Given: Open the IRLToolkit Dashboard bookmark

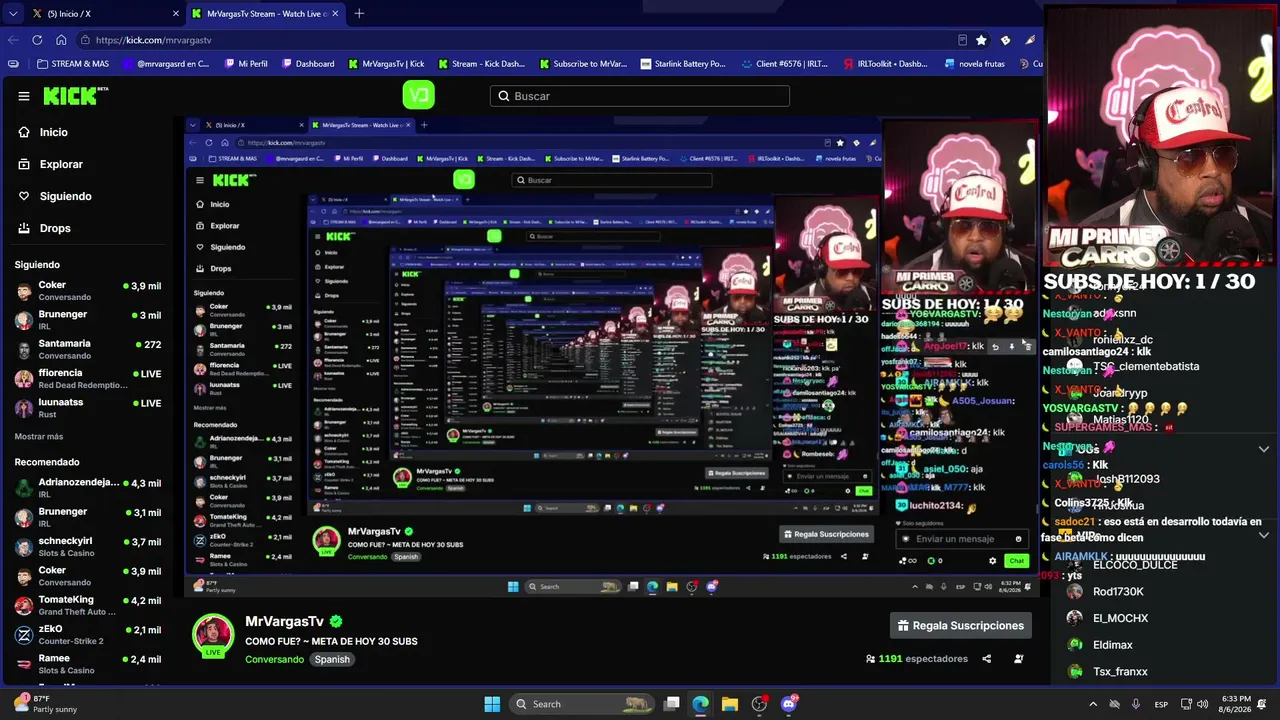Looking at the screenshot, I should 886,64.
